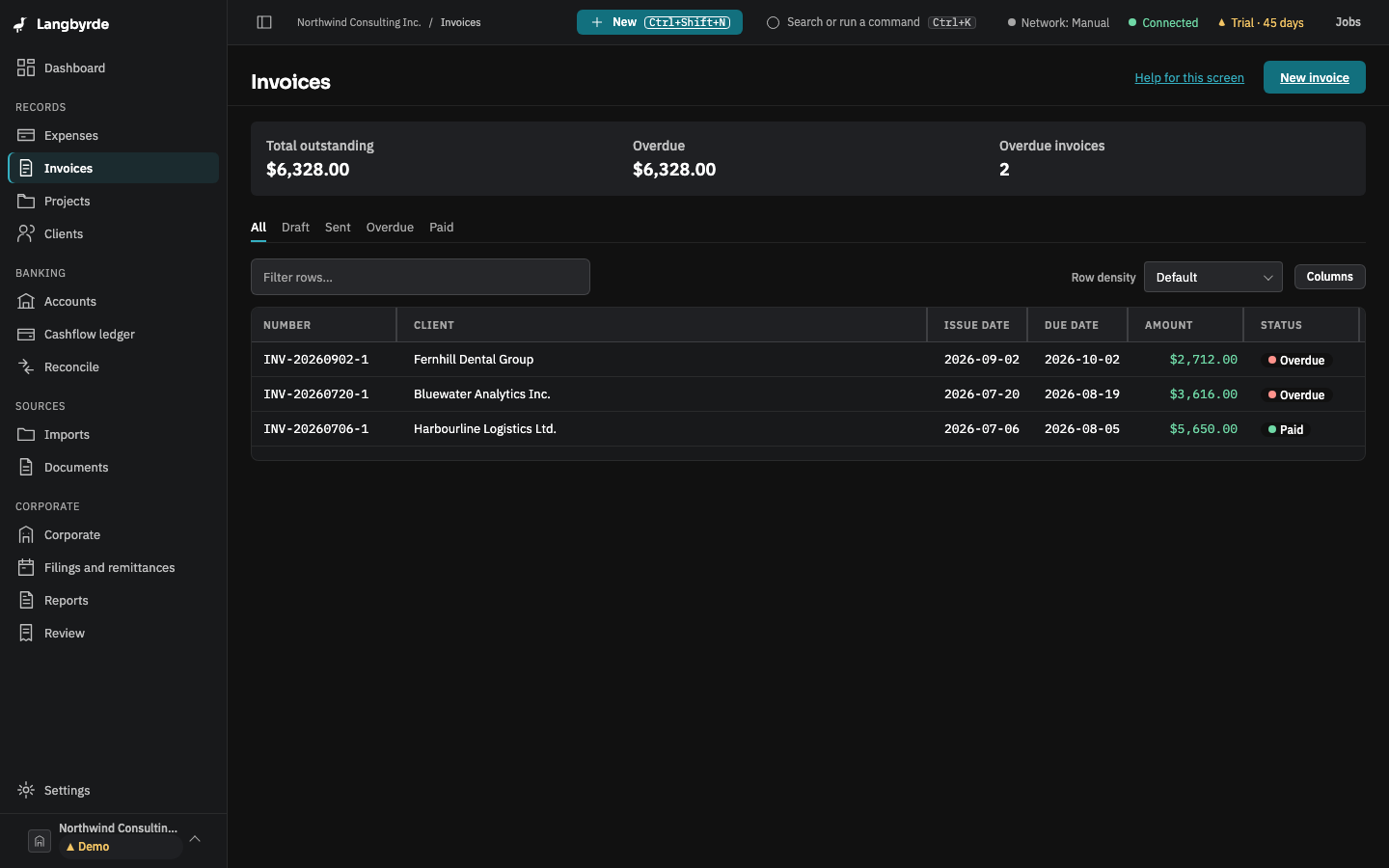Click the Expenses card icon
1389x868 pixels.
click(x=26, y=135)
